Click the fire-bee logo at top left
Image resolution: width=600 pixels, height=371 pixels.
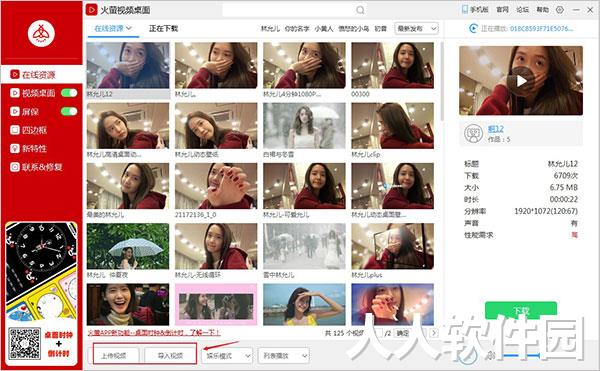pos(41,33)
